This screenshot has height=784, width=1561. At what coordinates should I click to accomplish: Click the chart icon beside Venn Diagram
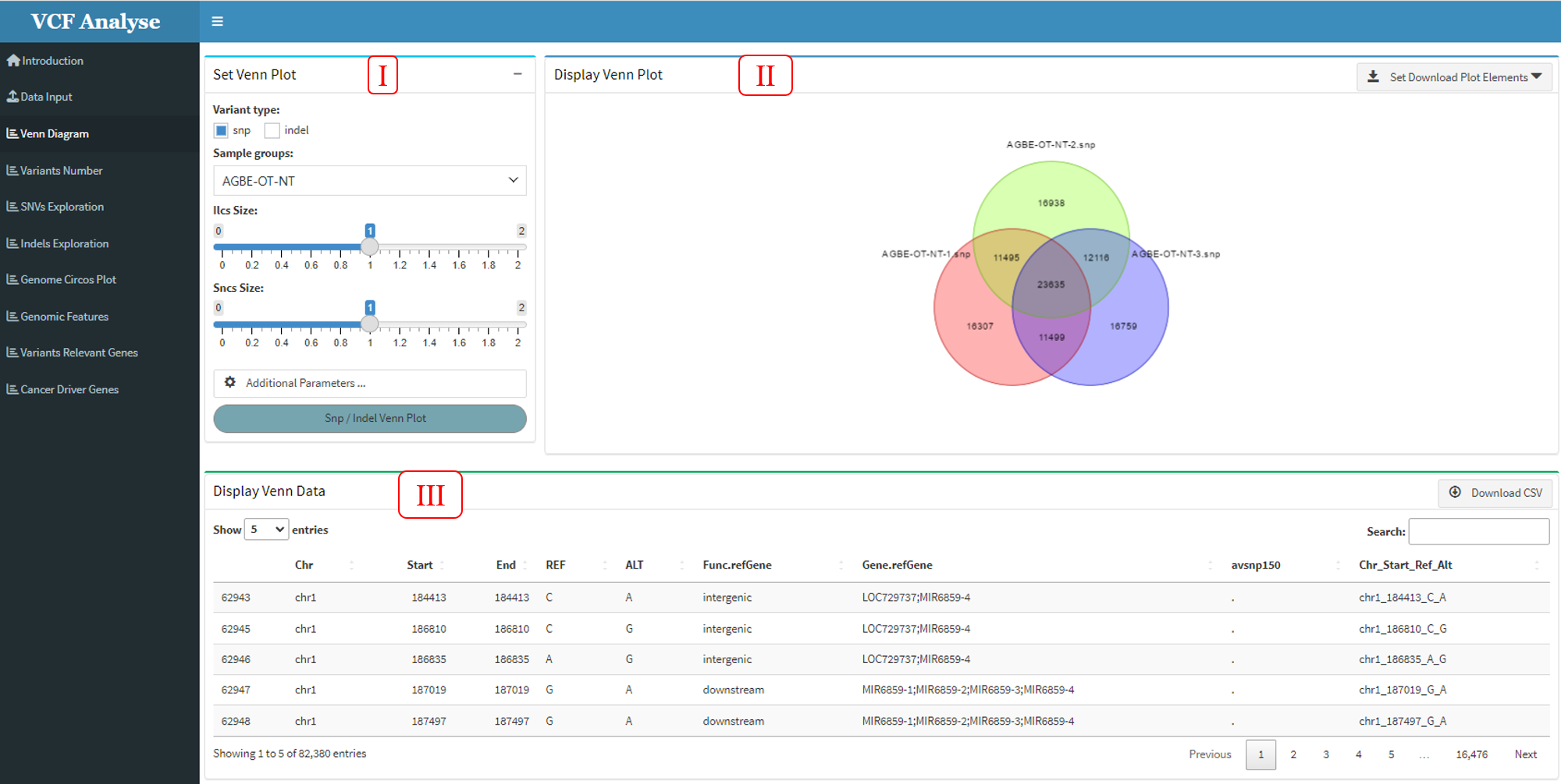point(12,133)
